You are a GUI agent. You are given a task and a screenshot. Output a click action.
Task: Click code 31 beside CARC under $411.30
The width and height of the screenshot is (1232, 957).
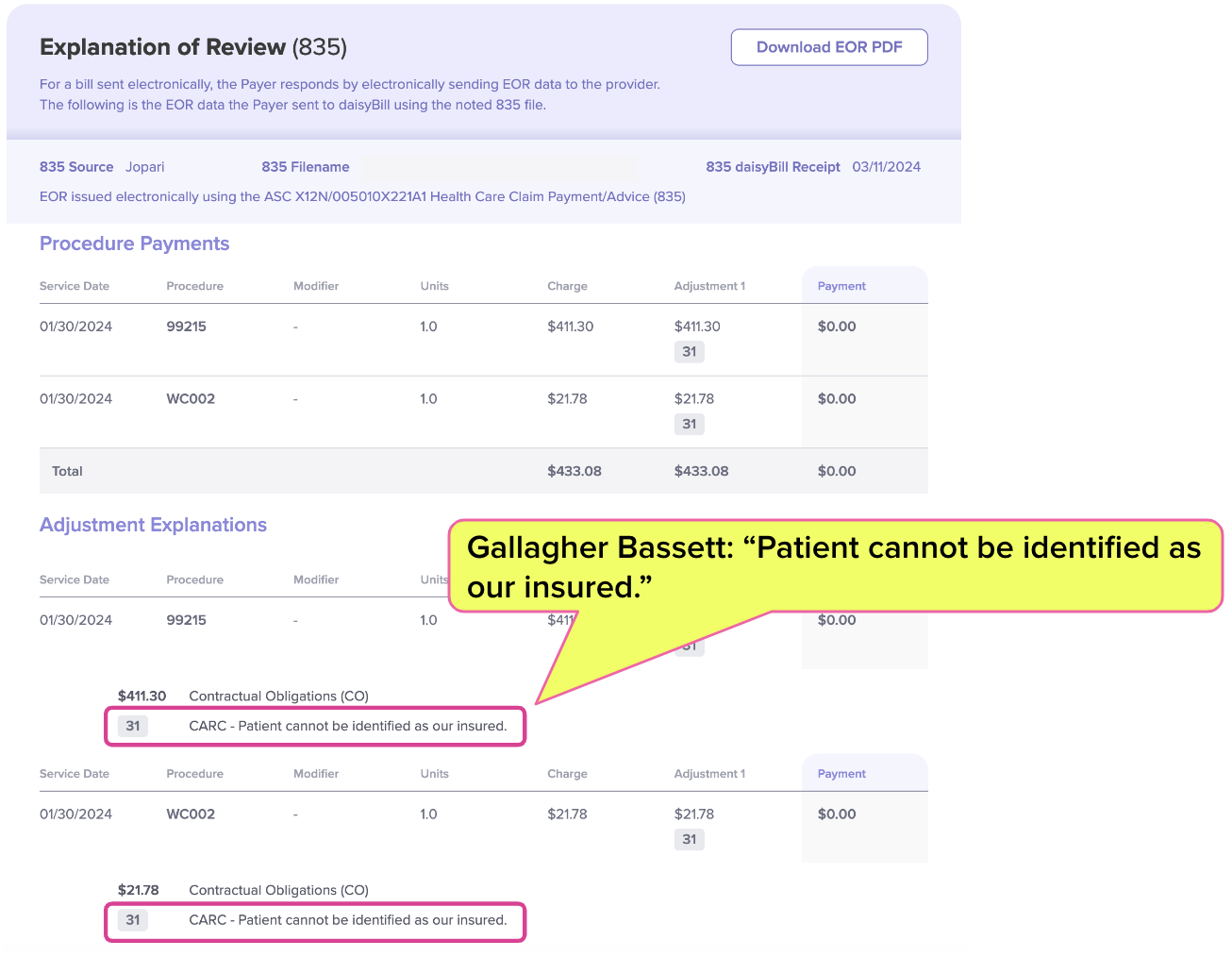(x=133, y=727)
